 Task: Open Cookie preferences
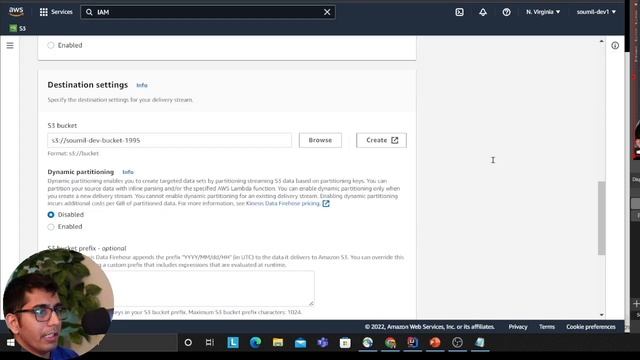click(x=591, y=327)
